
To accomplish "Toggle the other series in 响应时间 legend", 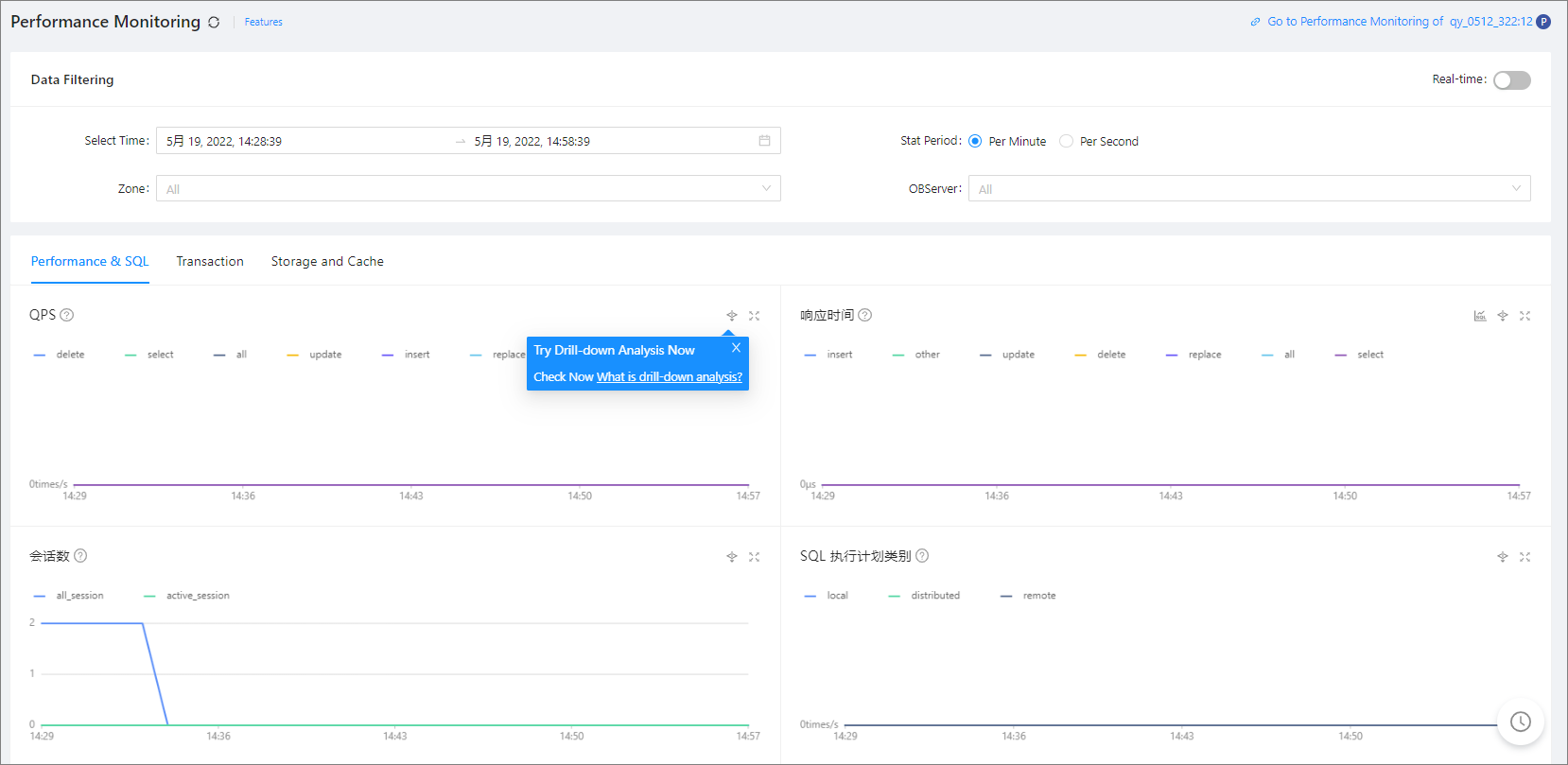I will 916,355.
